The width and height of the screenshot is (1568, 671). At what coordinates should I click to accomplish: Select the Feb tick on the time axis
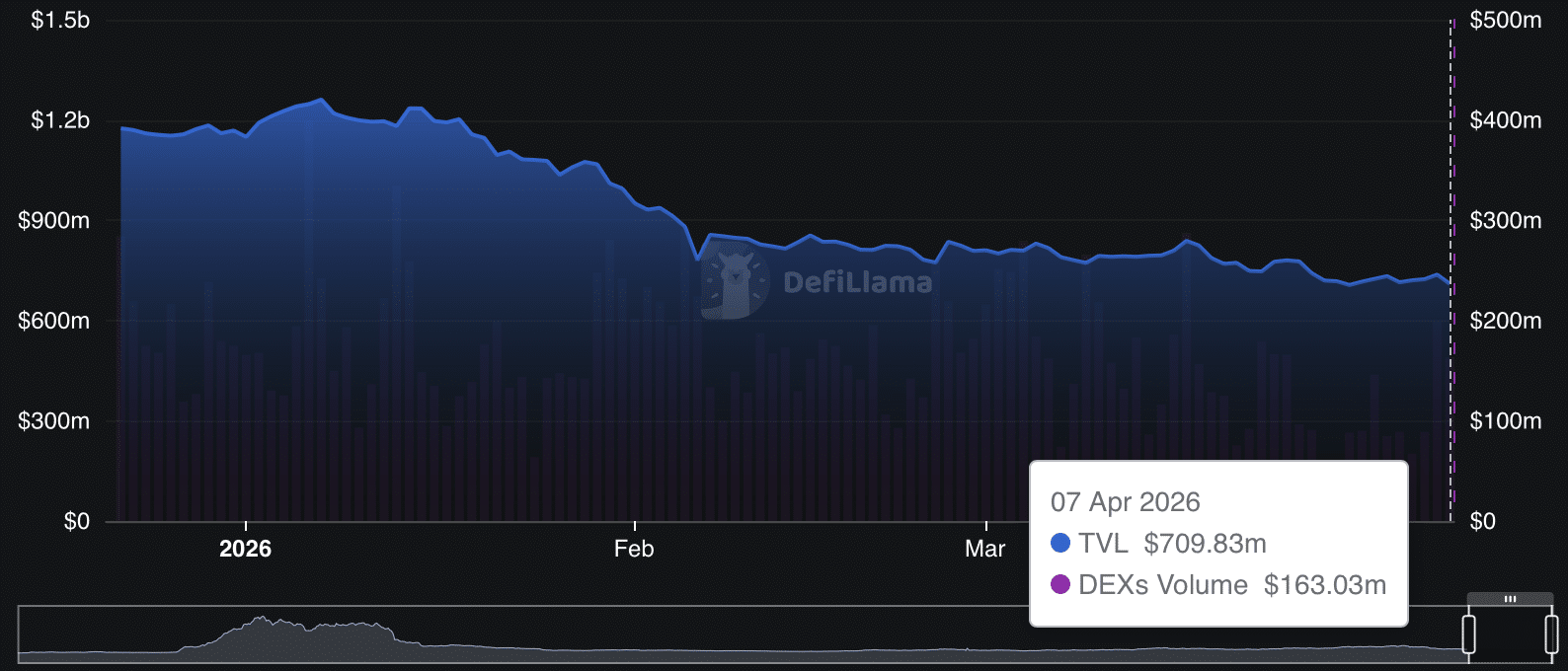[x=634, y=549]
